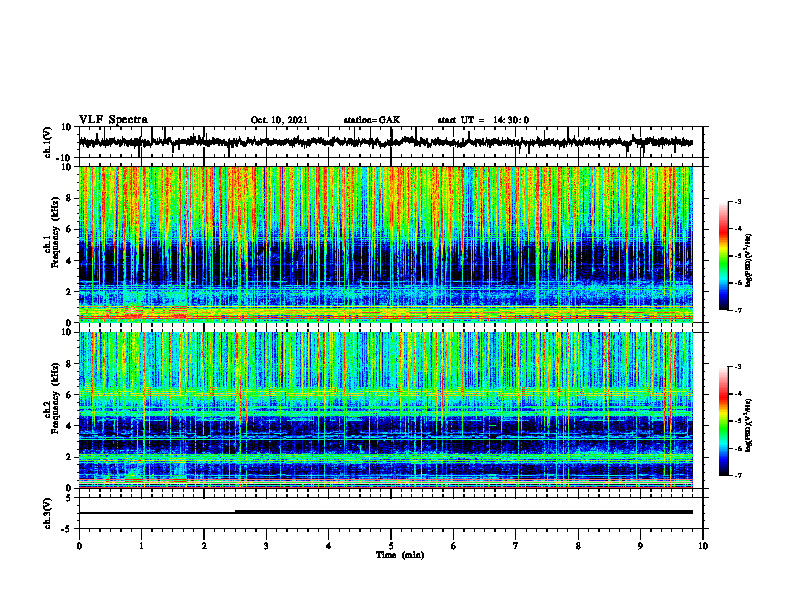Click the ch.1 frequency tick label "6"
The image size is (792, 612).
tap(70, 229)
